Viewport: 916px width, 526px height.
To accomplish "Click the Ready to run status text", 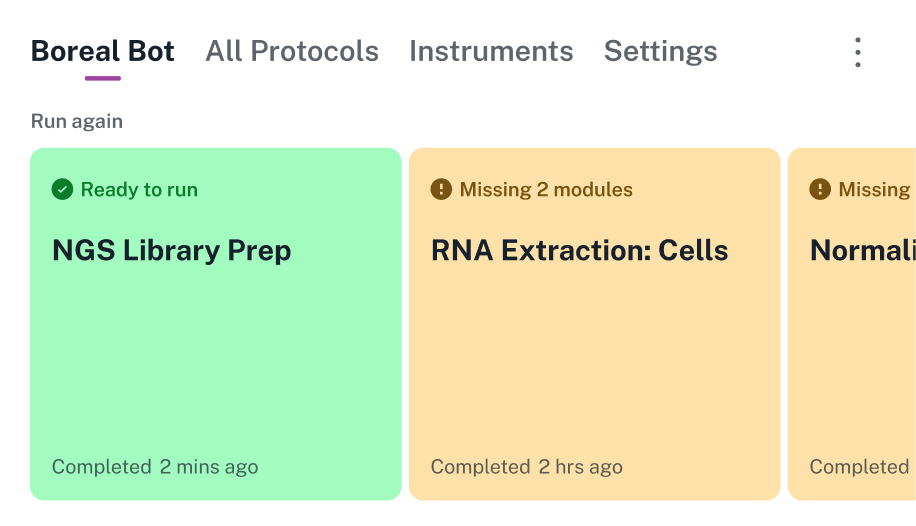I will [139, 189].
